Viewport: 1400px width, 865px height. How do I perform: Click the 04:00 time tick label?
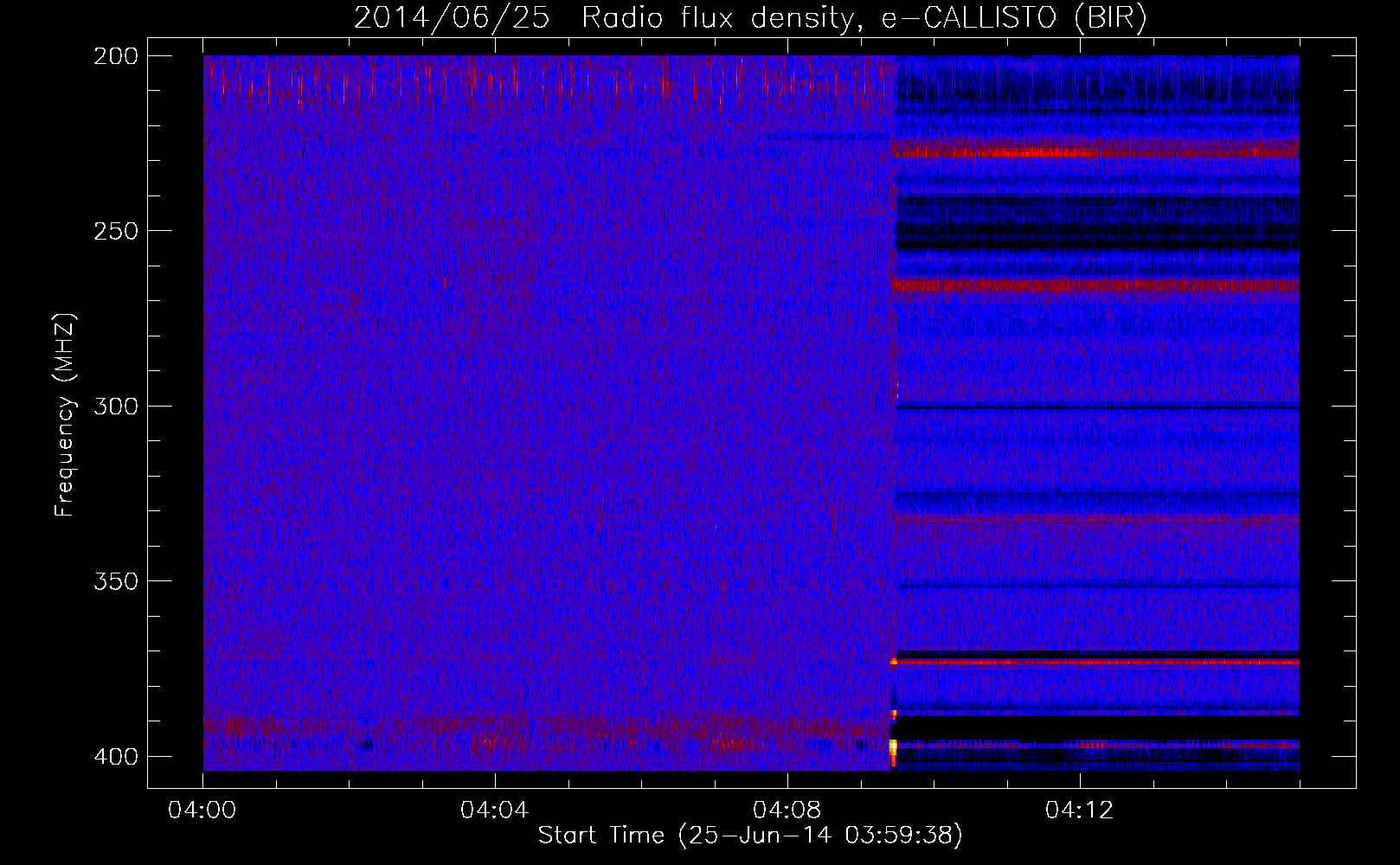(x=202, y=811)
